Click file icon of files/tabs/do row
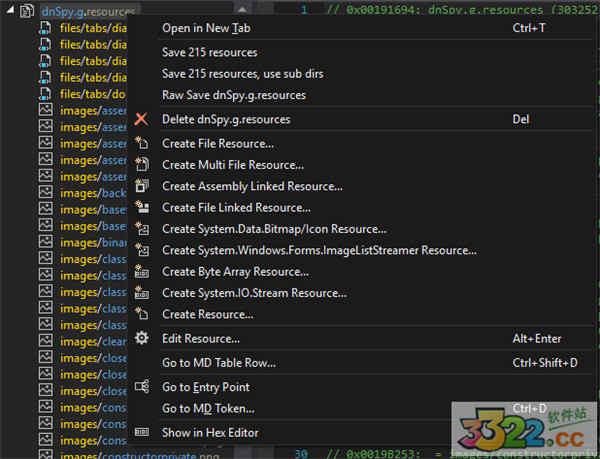Image resolution: width=600 pixels, height=459 pixels. [45, 94]
